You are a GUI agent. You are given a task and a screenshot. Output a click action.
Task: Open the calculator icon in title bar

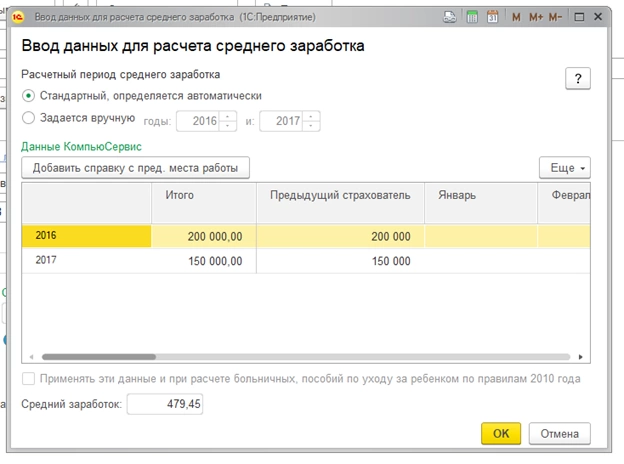[472, 17]
